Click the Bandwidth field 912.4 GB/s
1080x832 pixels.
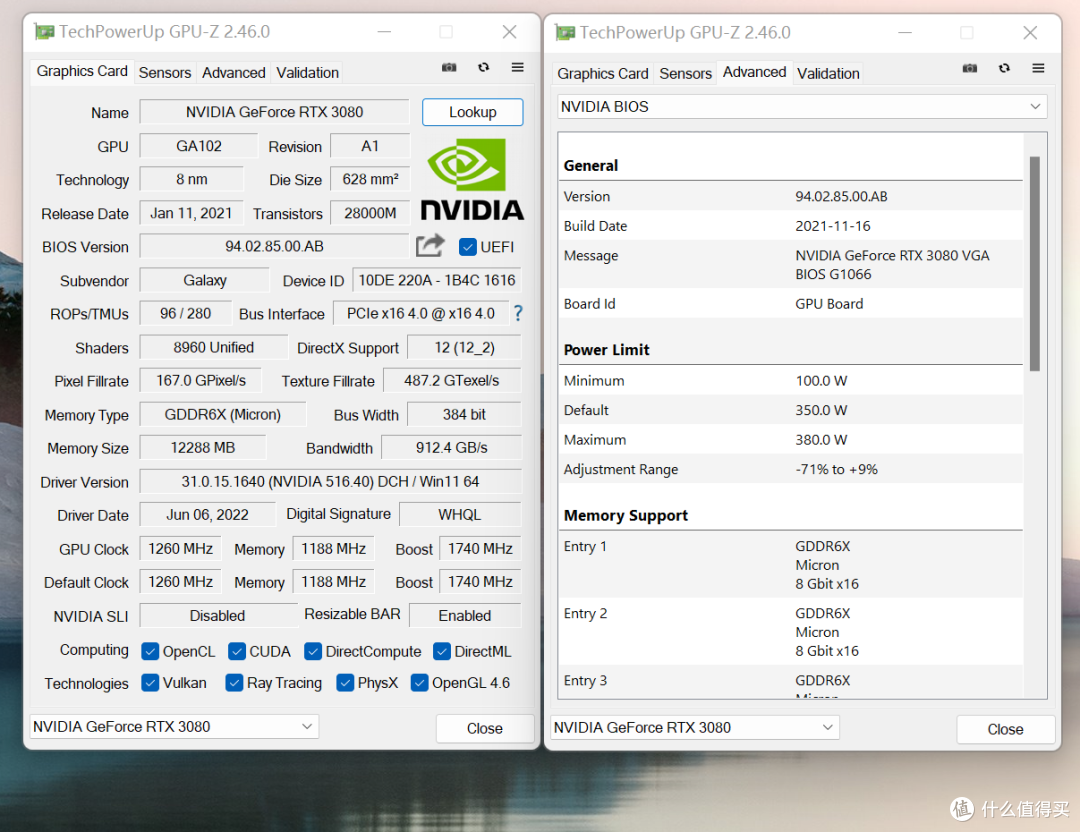pos(451,448)
